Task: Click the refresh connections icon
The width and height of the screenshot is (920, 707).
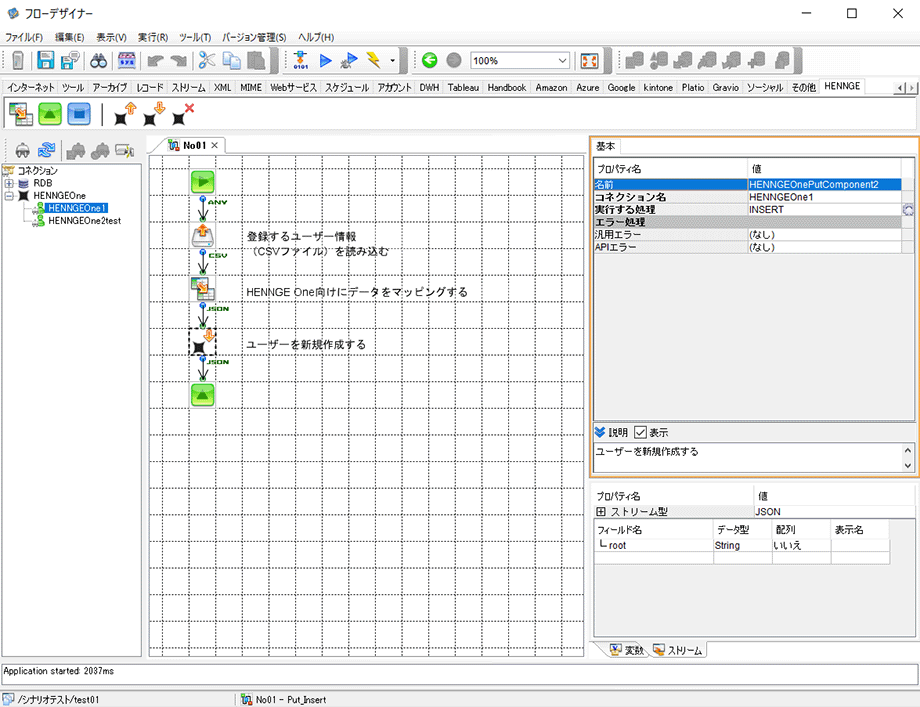Action: pyautogui.click(x=46, y=150)
